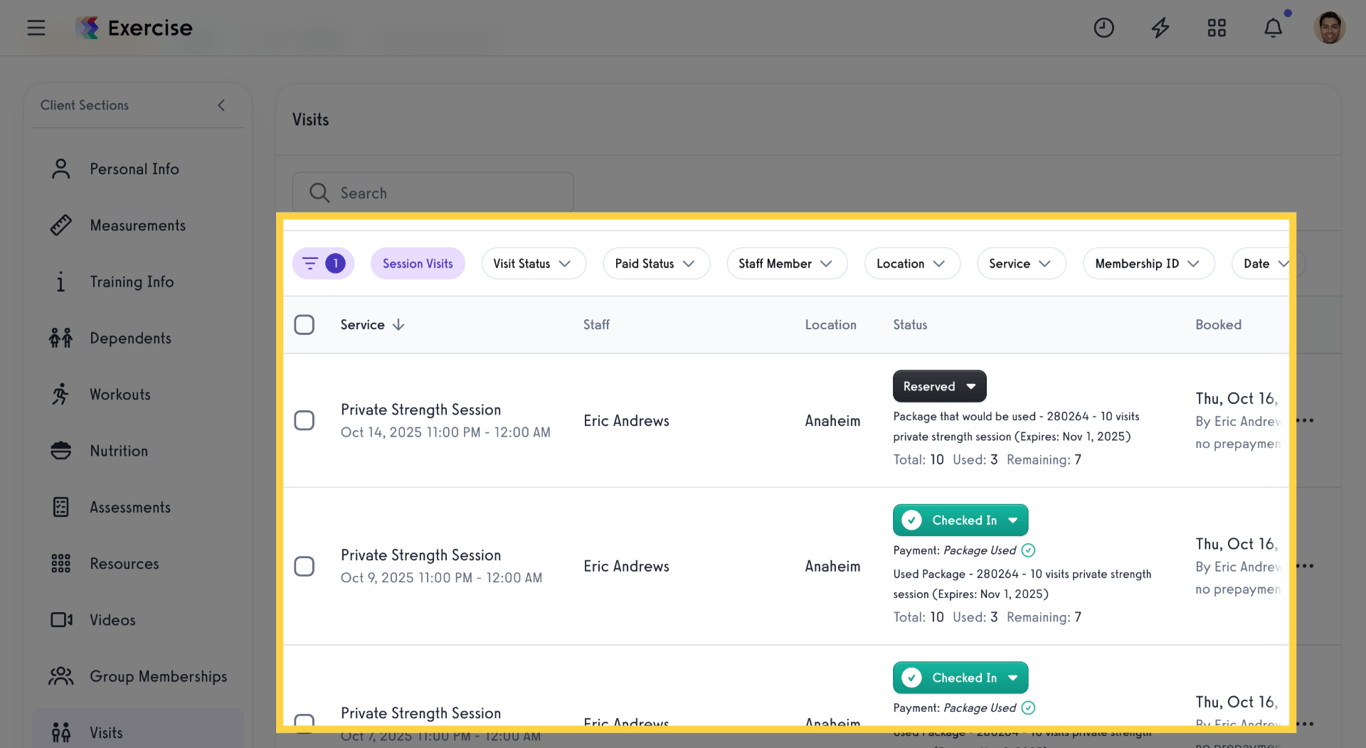Open the apps grid icon in top bar
The image size is (1366, 748).
(1216, 27)
